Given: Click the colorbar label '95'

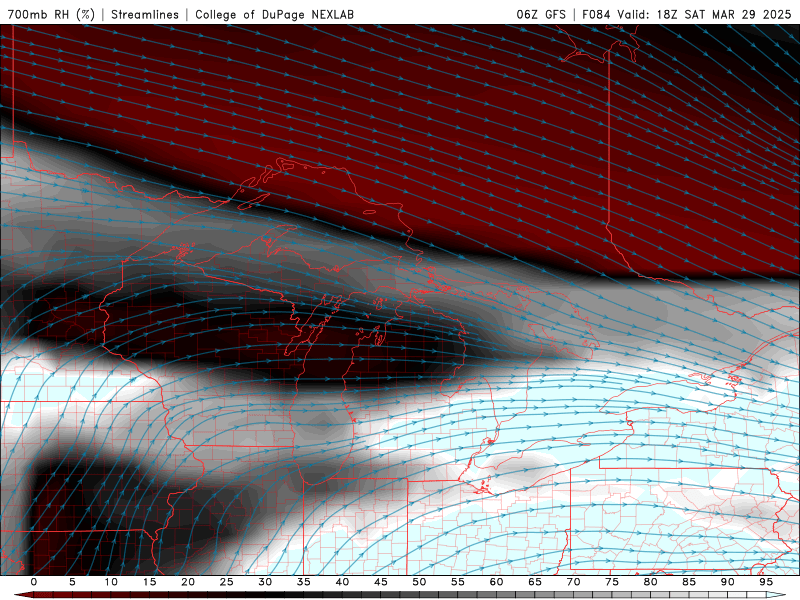Looking at the screenshot, I should point(766,582).
